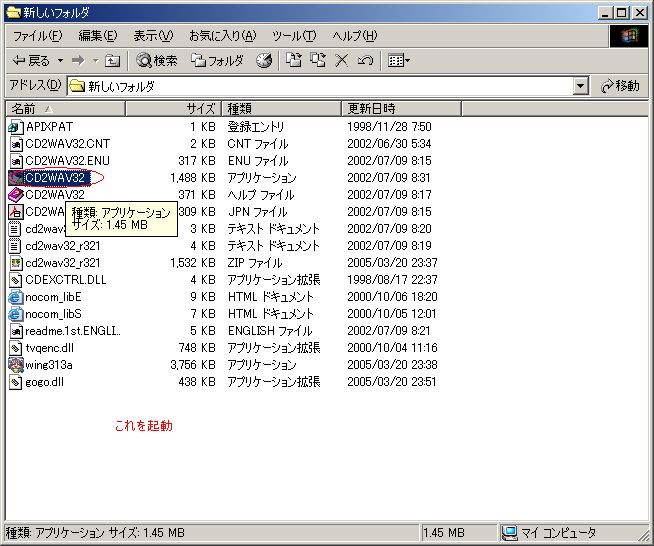654x546 pixels.
Task: Select the wing313a application file
Action: pyautogui.click(x=48, y=365)
